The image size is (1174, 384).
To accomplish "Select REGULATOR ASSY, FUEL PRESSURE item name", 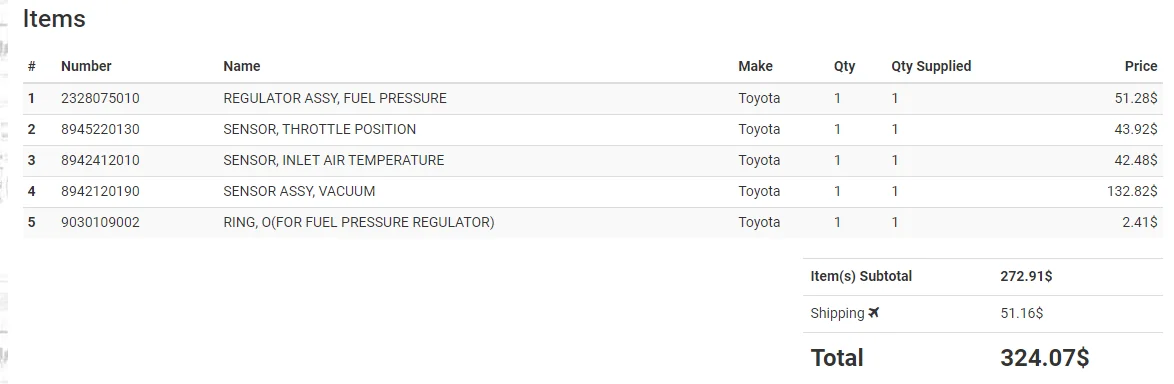I will coord(335,98).
